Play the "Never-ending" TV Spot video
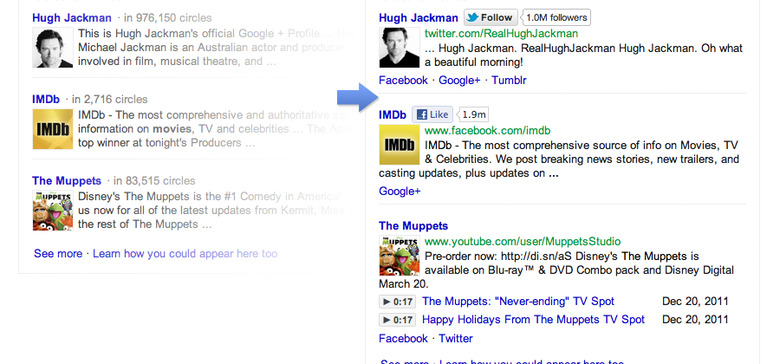The height and width of the screenshot is (364, 780). point(396,301)
